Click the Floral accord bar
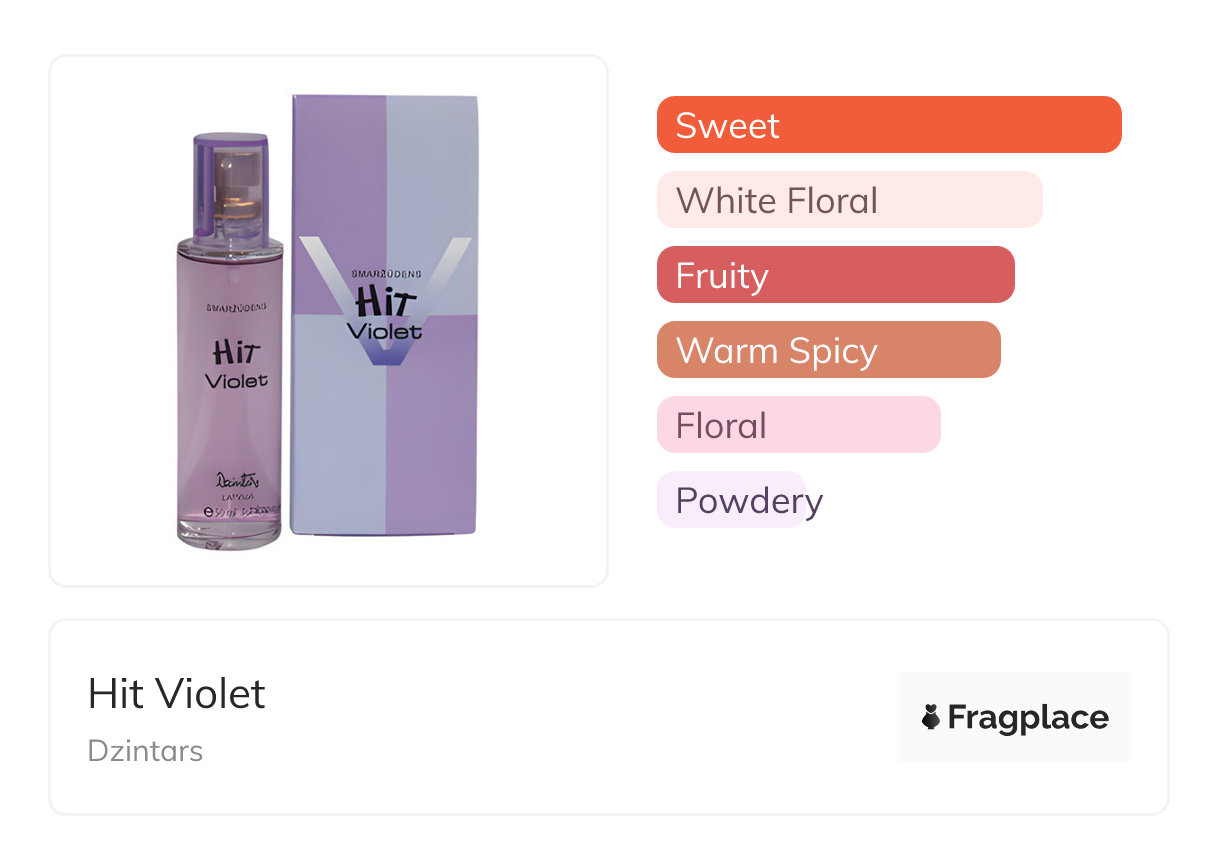The width and height of the screenshot is (1218, 864). [x=798, y=425]
